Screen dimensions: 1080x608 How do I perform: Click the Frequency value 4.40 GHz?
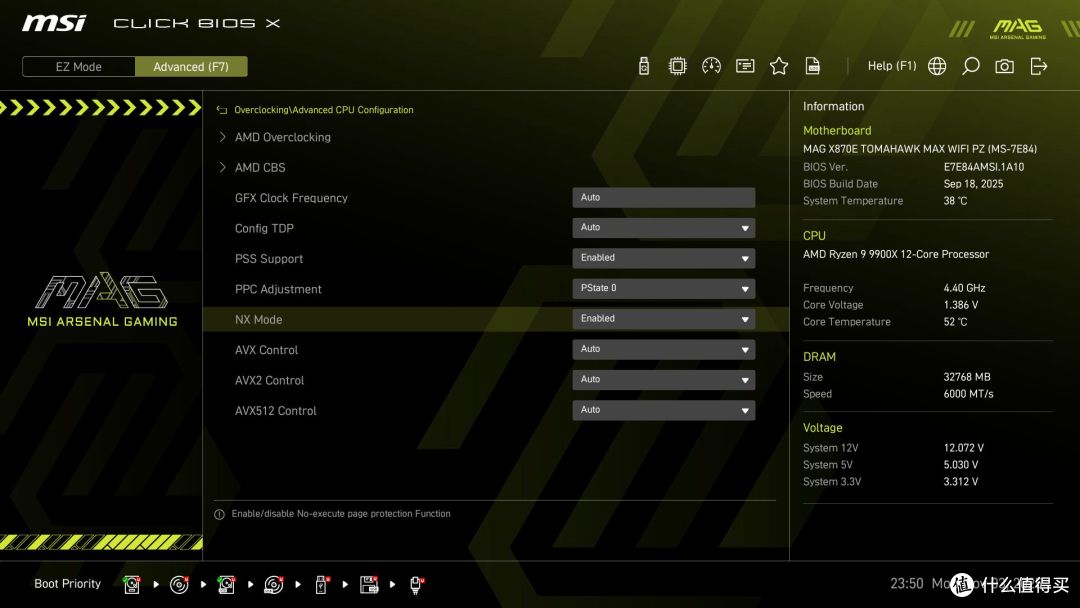(964, 288)
